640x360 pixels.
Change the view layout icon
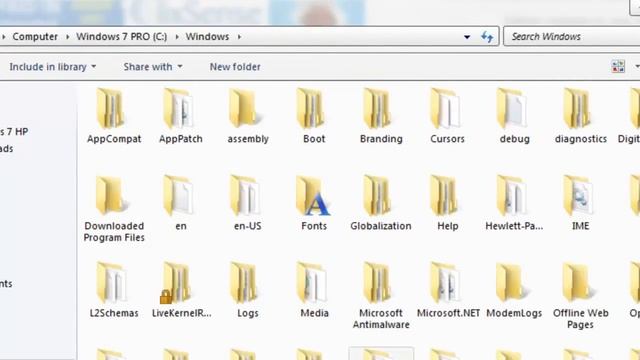618,66
